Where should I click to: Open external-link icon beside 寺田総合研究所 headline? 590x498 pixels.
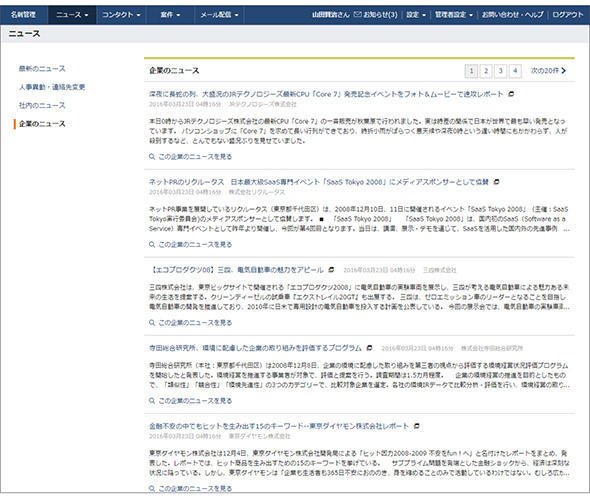point(370,348)
